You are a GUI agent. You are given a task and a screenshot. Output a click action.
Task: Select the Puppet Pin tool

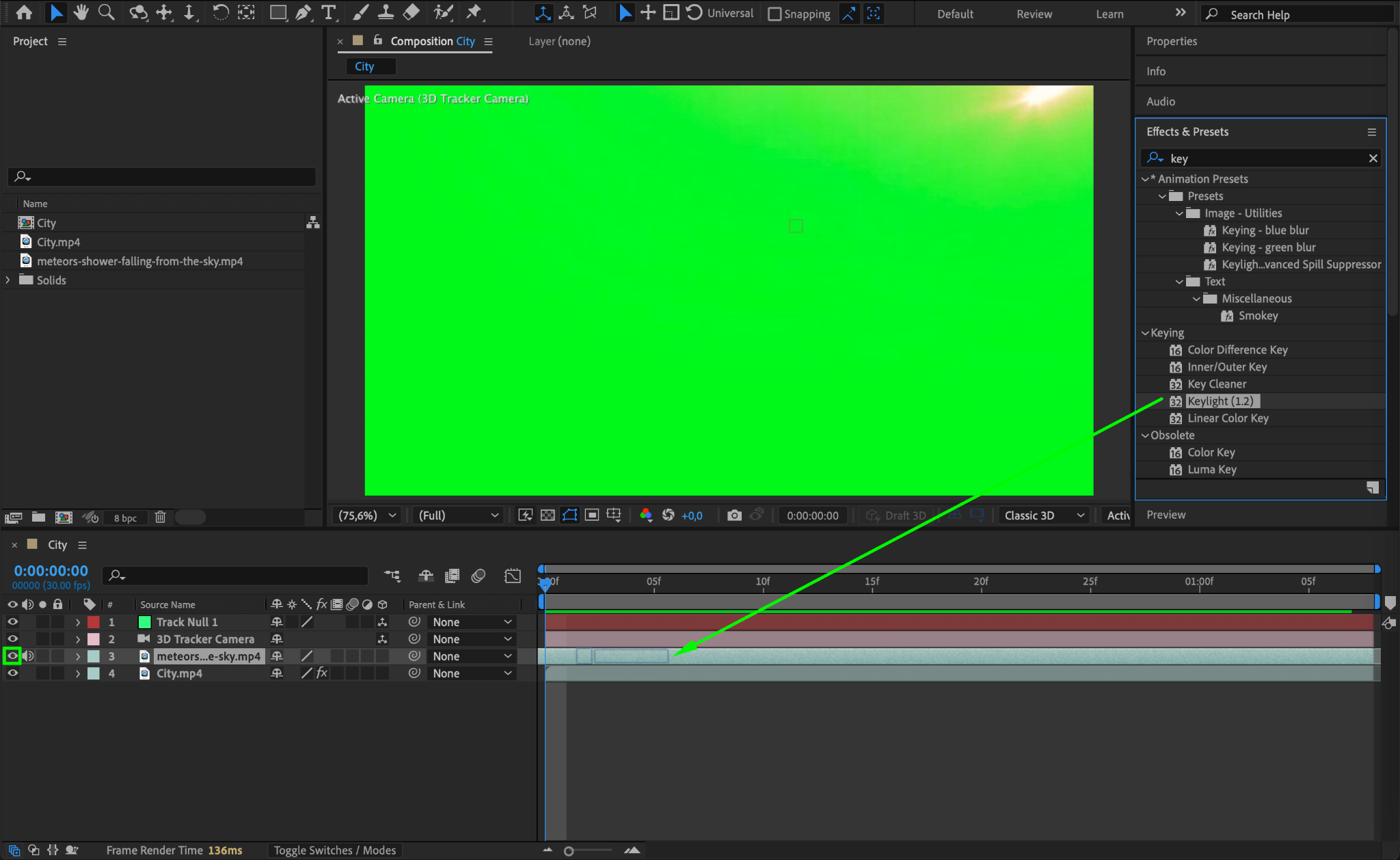pos(473,13)
